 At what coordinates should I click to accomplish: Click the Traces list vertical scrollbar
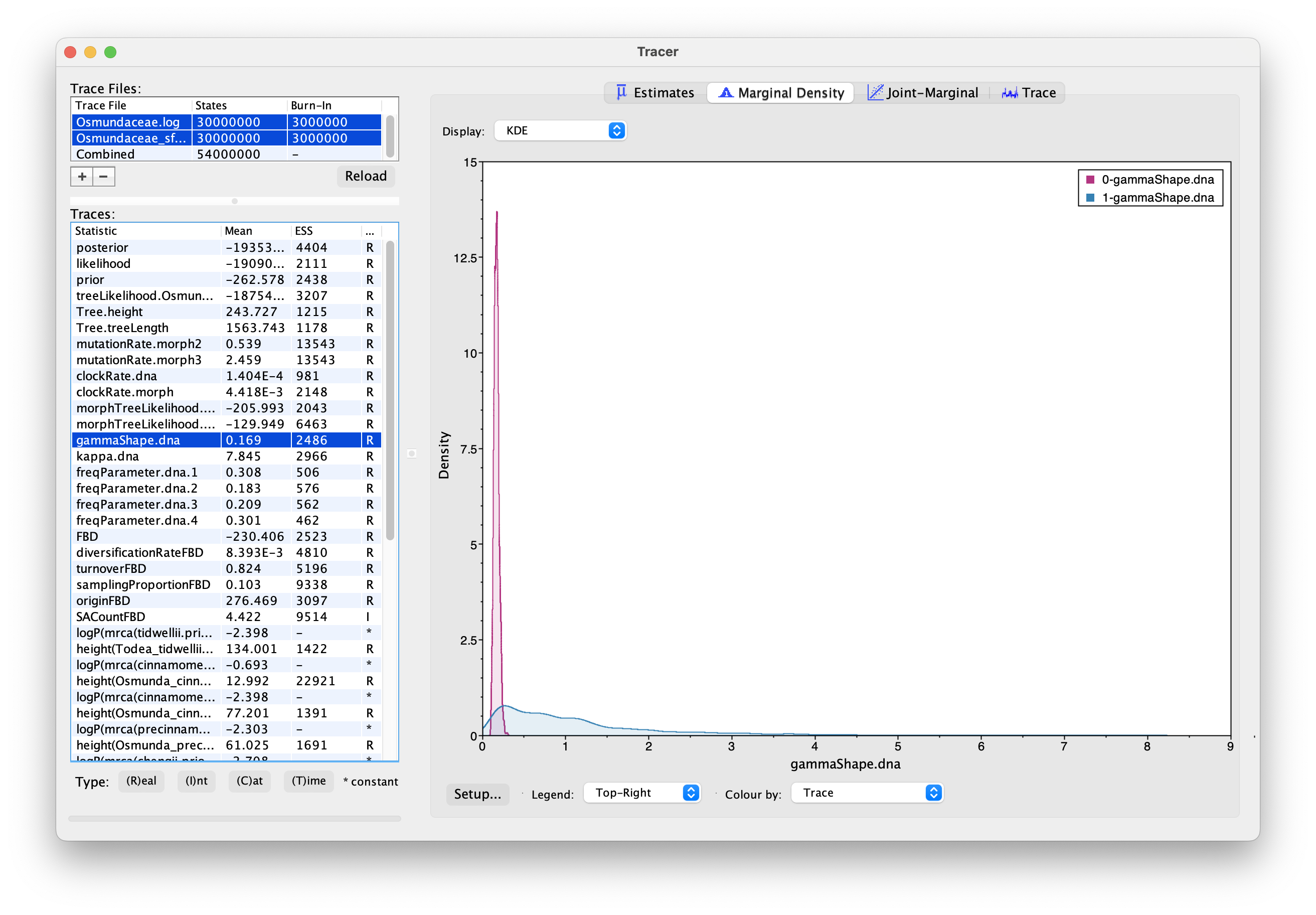click(390, 390)
